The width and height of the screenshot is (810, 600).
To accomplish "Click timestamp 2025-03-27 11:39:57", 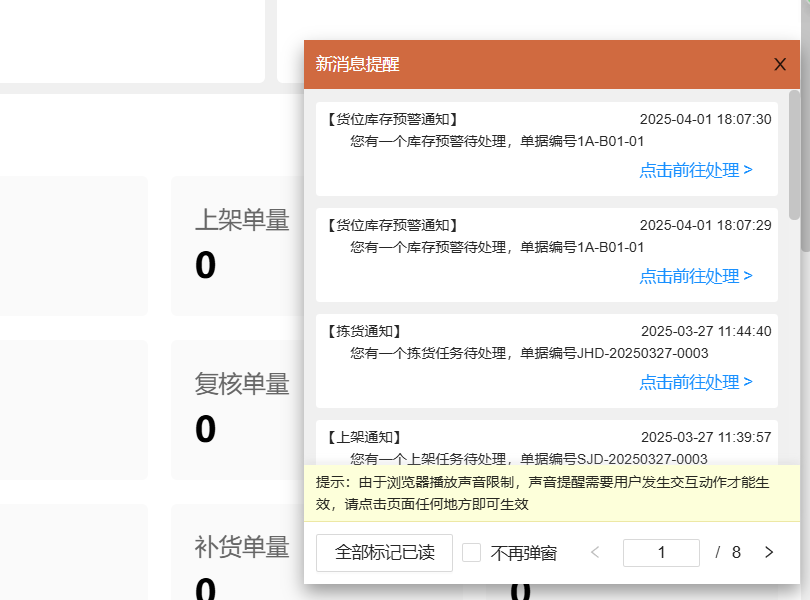I will click(706, 437).
